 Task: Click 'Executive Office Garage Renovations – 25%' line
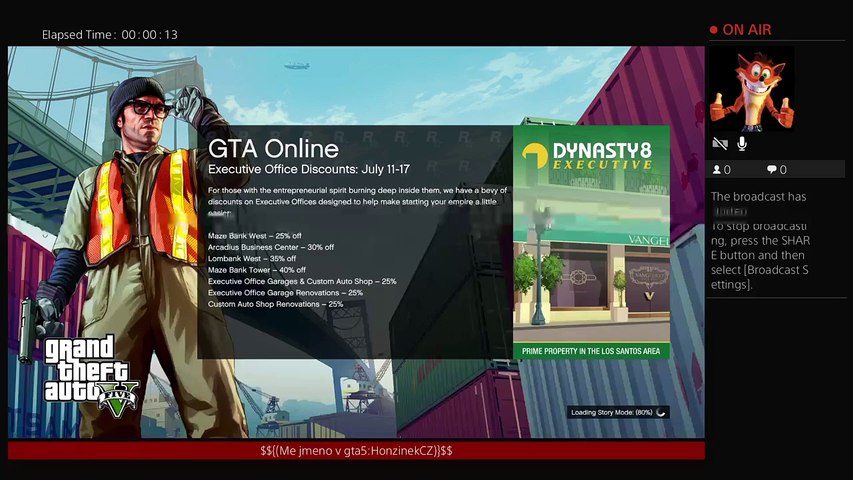pyautogui.click(x=285, y=293)
